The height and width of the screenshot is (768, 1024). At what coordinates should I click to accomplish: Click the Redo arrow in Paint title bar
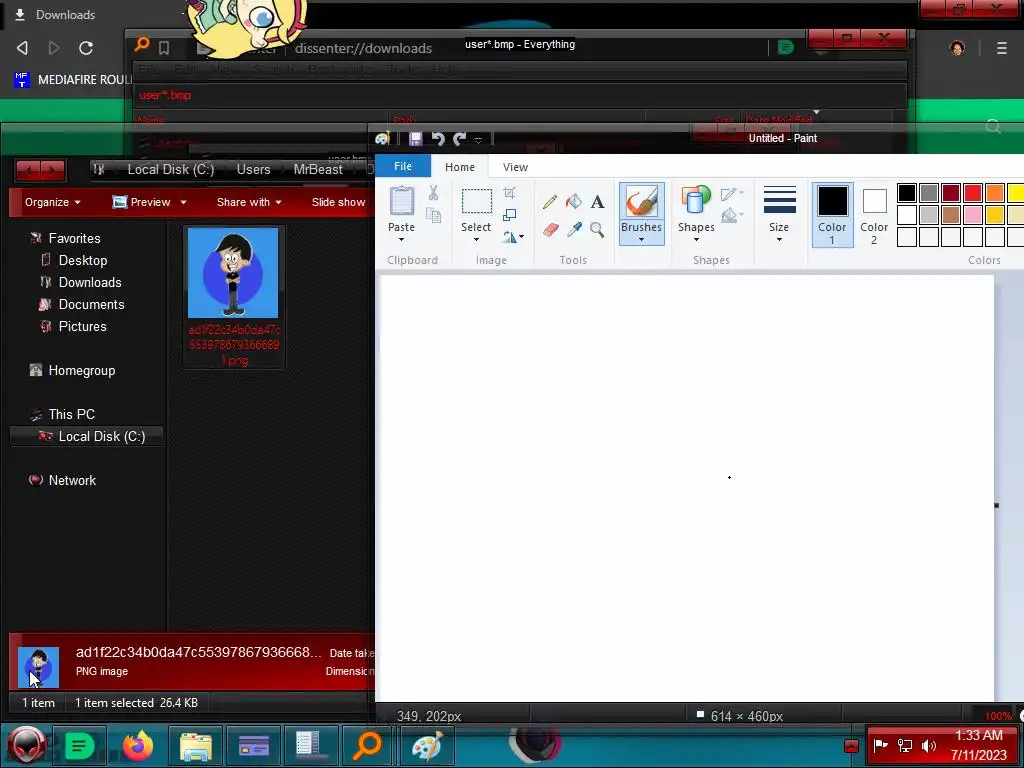point(460,138)
